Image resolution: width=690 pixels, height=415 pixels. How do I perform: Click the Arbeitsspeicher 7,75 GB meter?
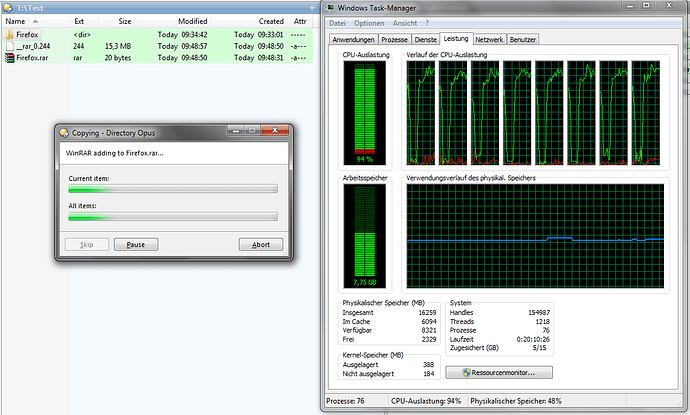[x=364, y=236]
